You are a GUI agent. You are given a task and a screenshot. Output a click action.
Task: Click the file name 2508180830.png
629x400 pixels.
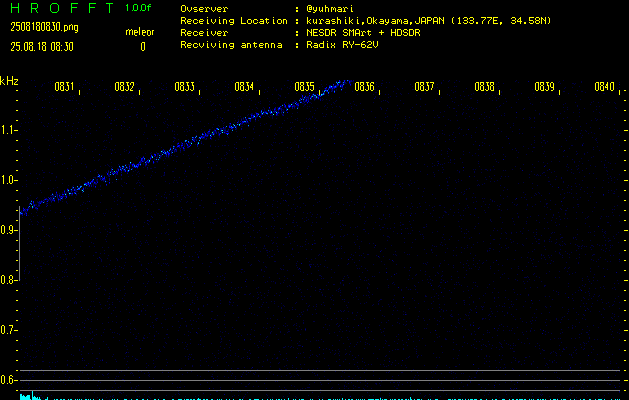44,27
